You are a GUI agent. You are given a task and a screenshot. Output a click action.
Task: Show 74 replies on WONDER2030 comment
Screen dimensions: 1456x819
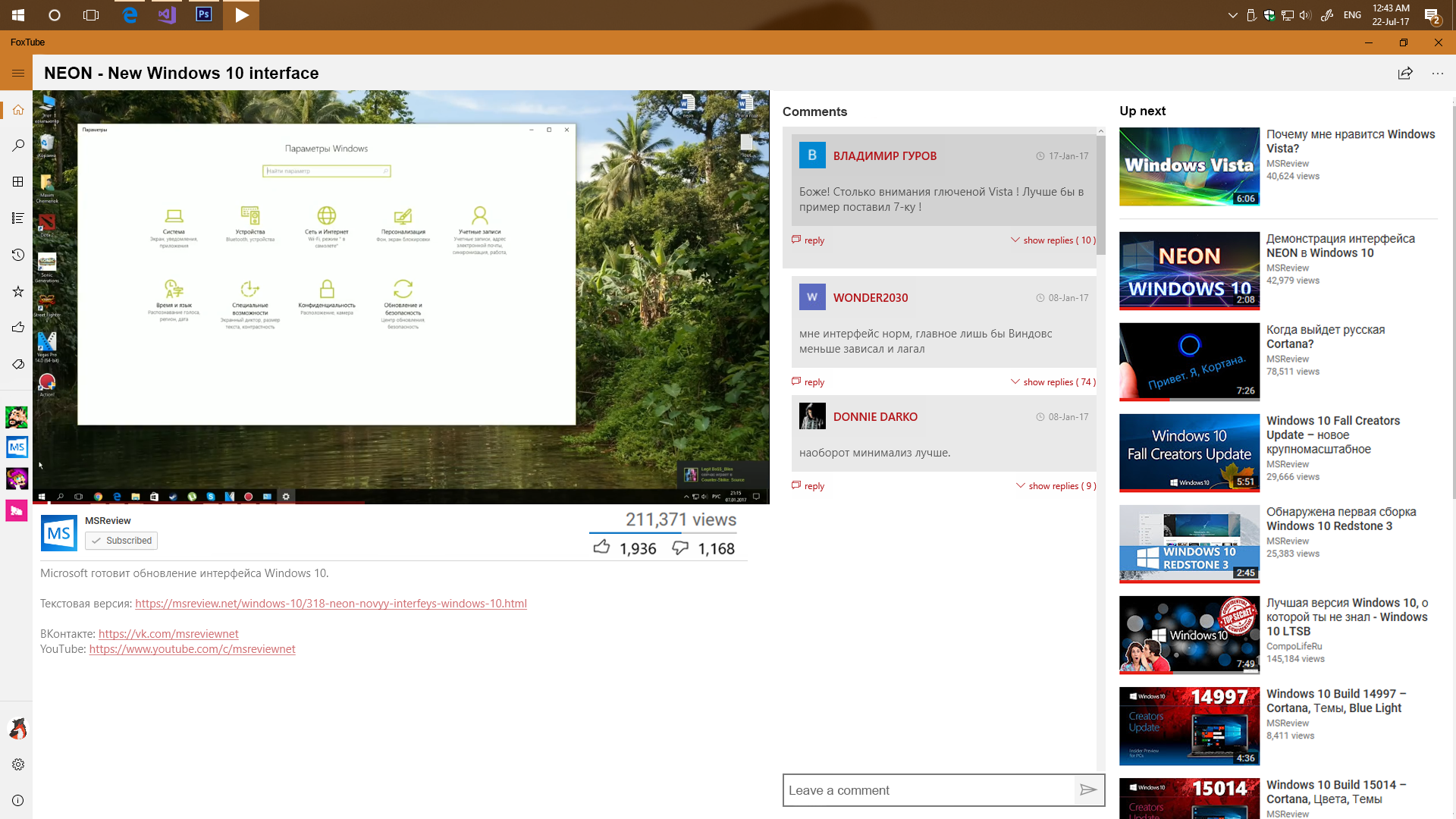(1053, 382)
